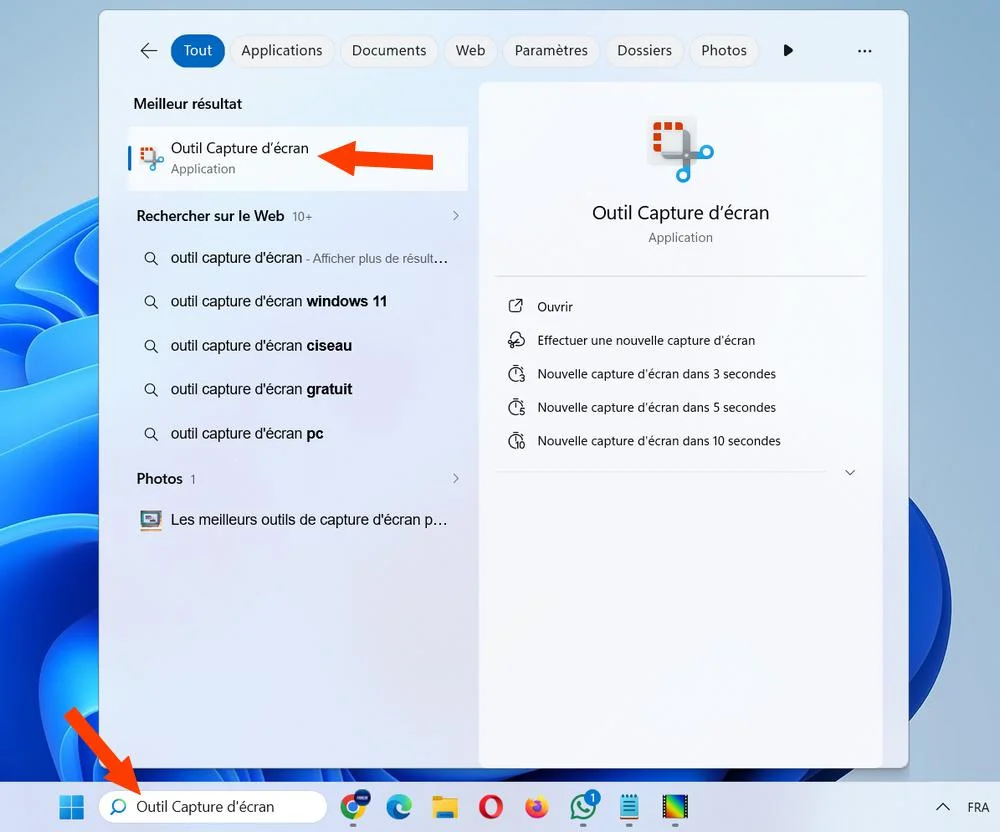Screen dimensions: 1000x832
Task: Click search icon beside 'ciseau' suggestion
Action: [x=151, y=346]
